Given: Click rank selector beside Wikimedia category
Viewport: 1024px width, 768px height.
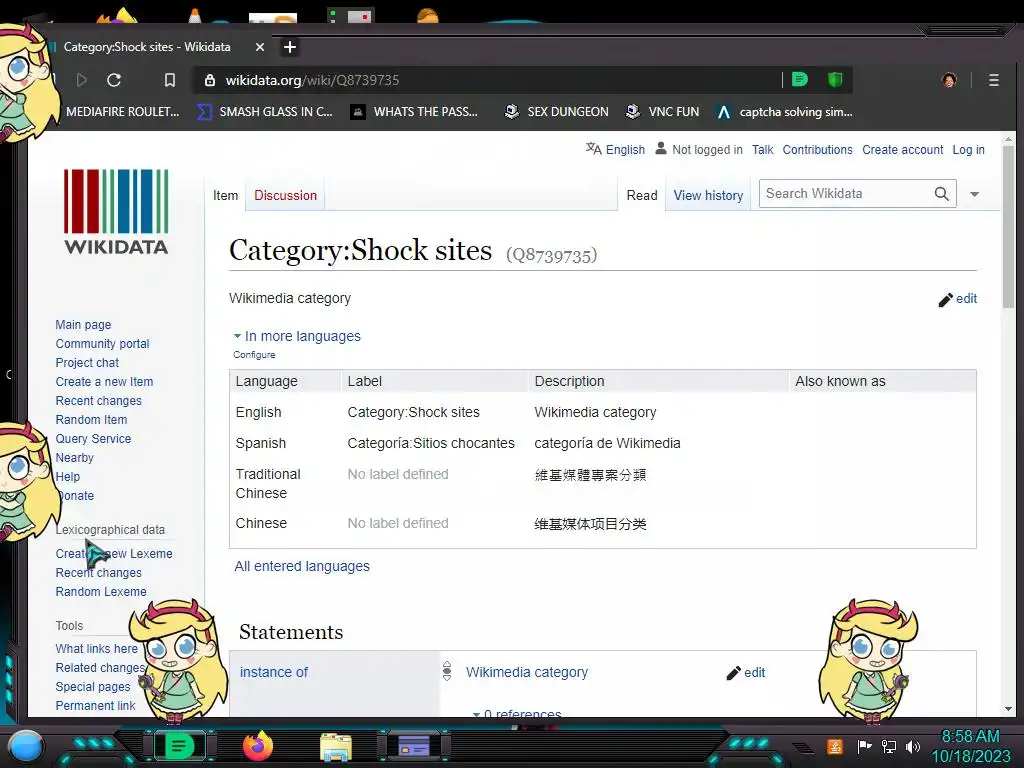Looking at the screenshot, I should (447, 671).
